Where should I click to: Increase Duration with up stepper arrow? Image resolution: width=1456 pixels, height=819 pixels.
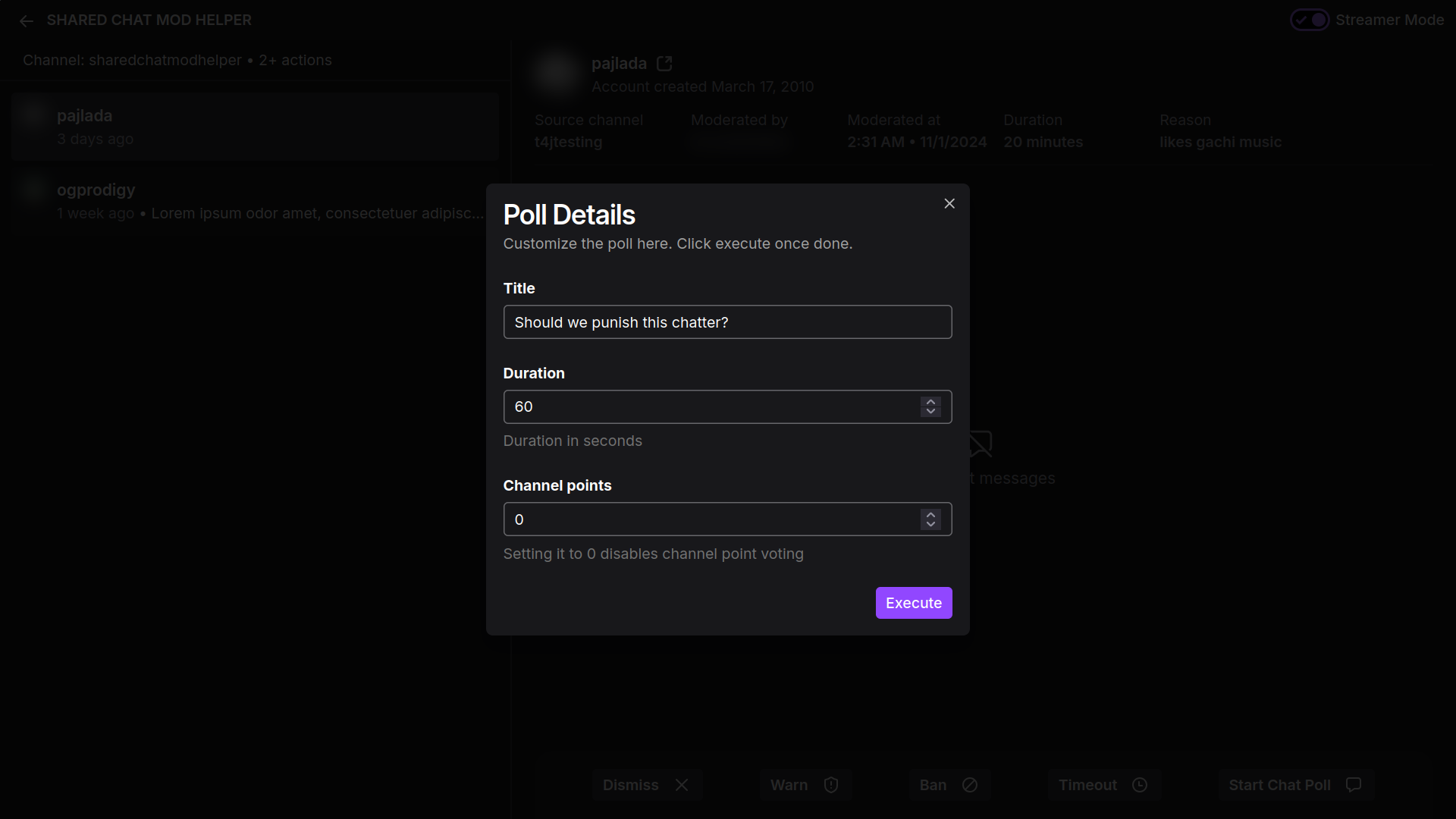tap(930, 402)
